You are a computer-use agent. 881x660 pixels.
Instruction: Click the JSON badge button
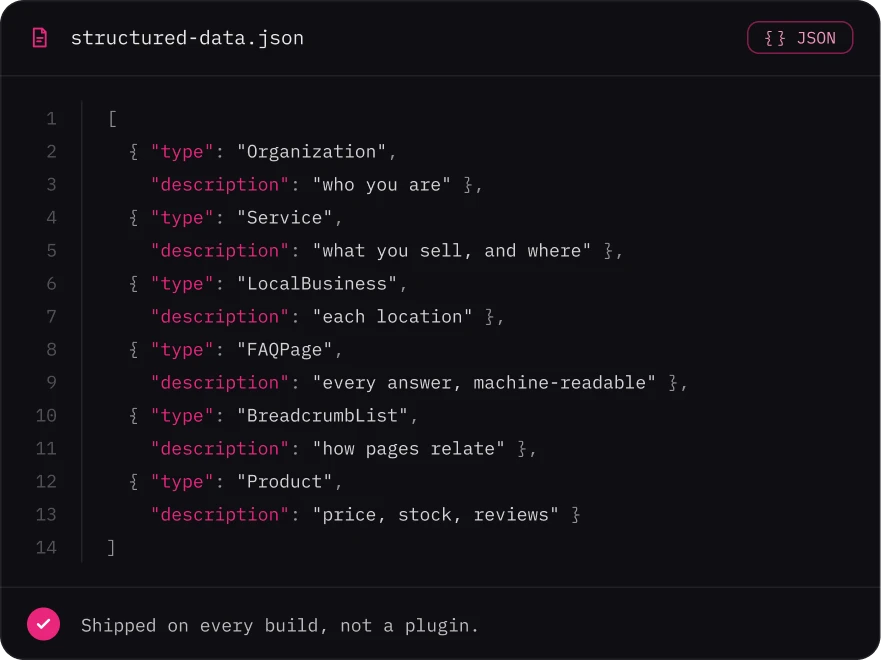click(x=800, y=38)
